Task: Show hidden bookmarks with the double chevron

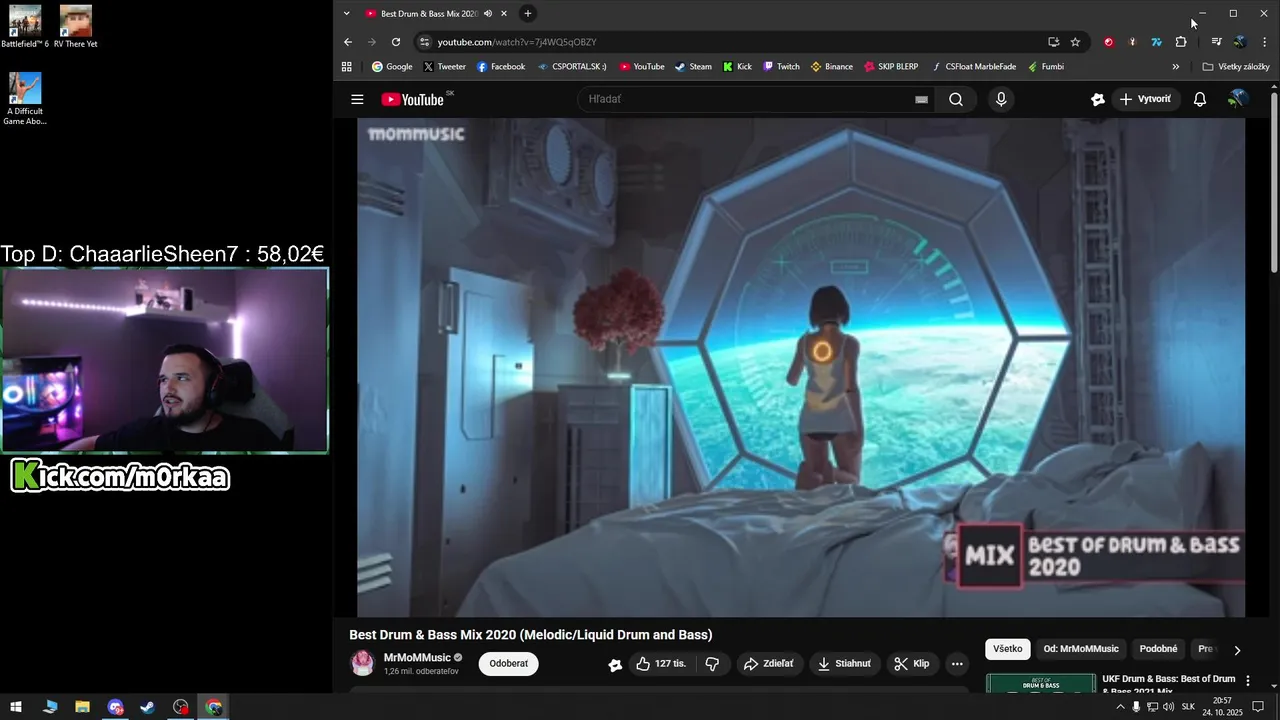Action: 1176,67
